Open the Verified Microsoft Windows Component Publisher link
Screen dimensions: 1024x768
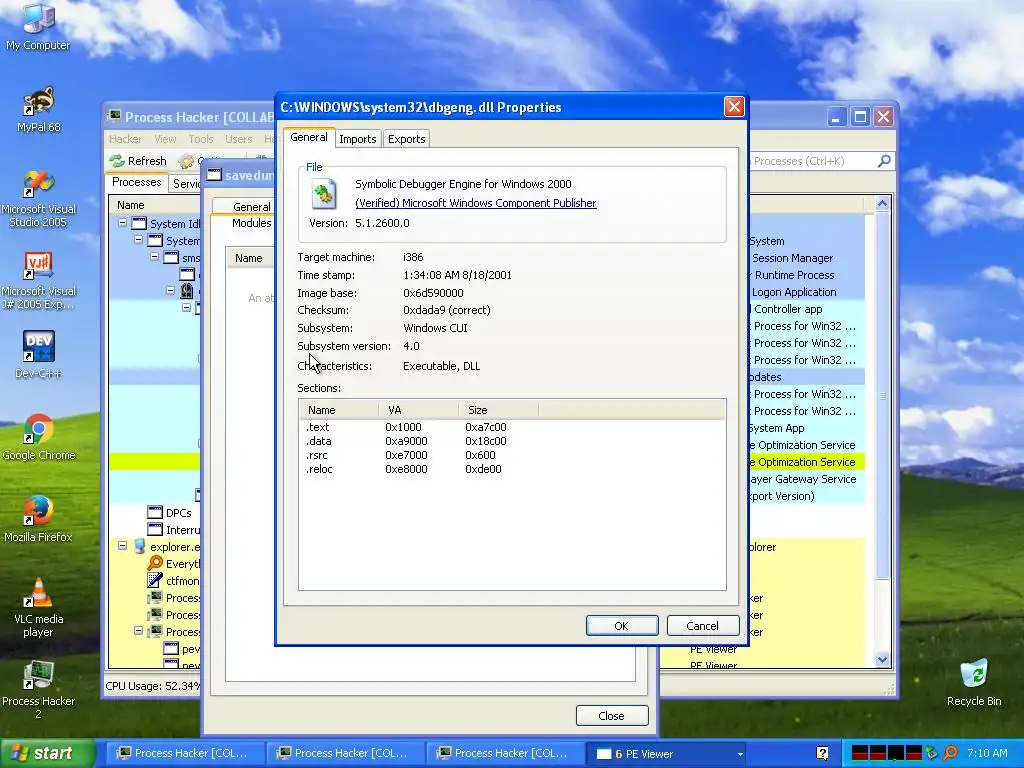(475, 203)
